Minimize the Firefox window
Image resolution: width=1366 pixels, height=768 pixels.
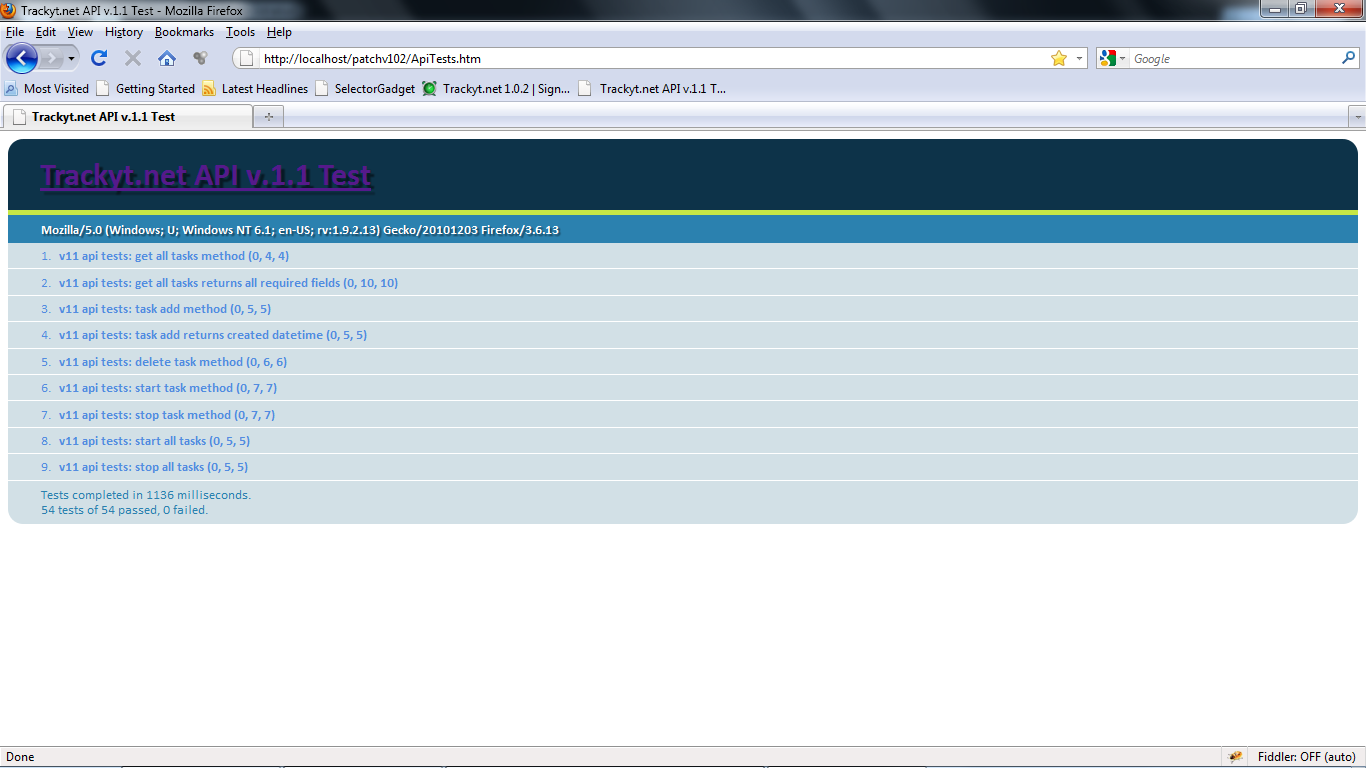point(1275,9)
